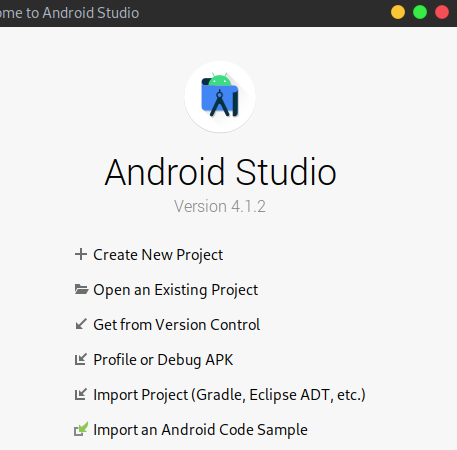Click the Welcome to Android Studio window title

69,13
